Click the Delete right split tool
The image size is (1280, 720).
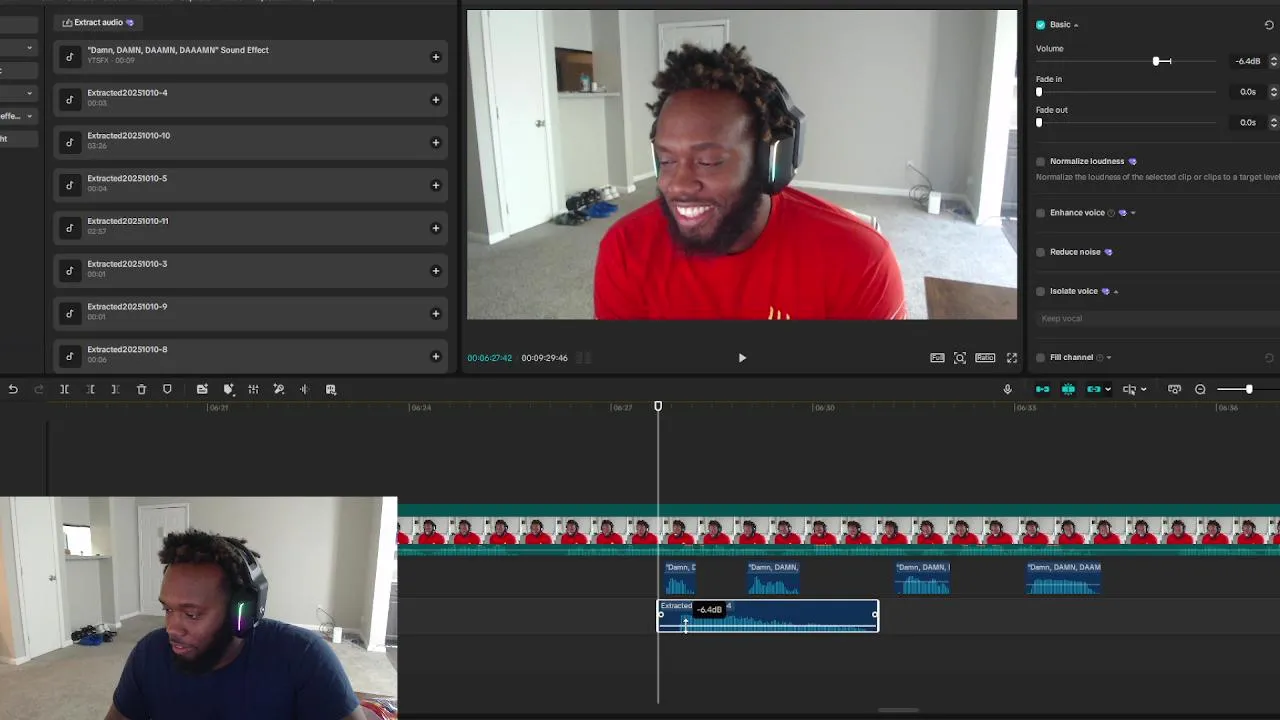tap(115, 389)
